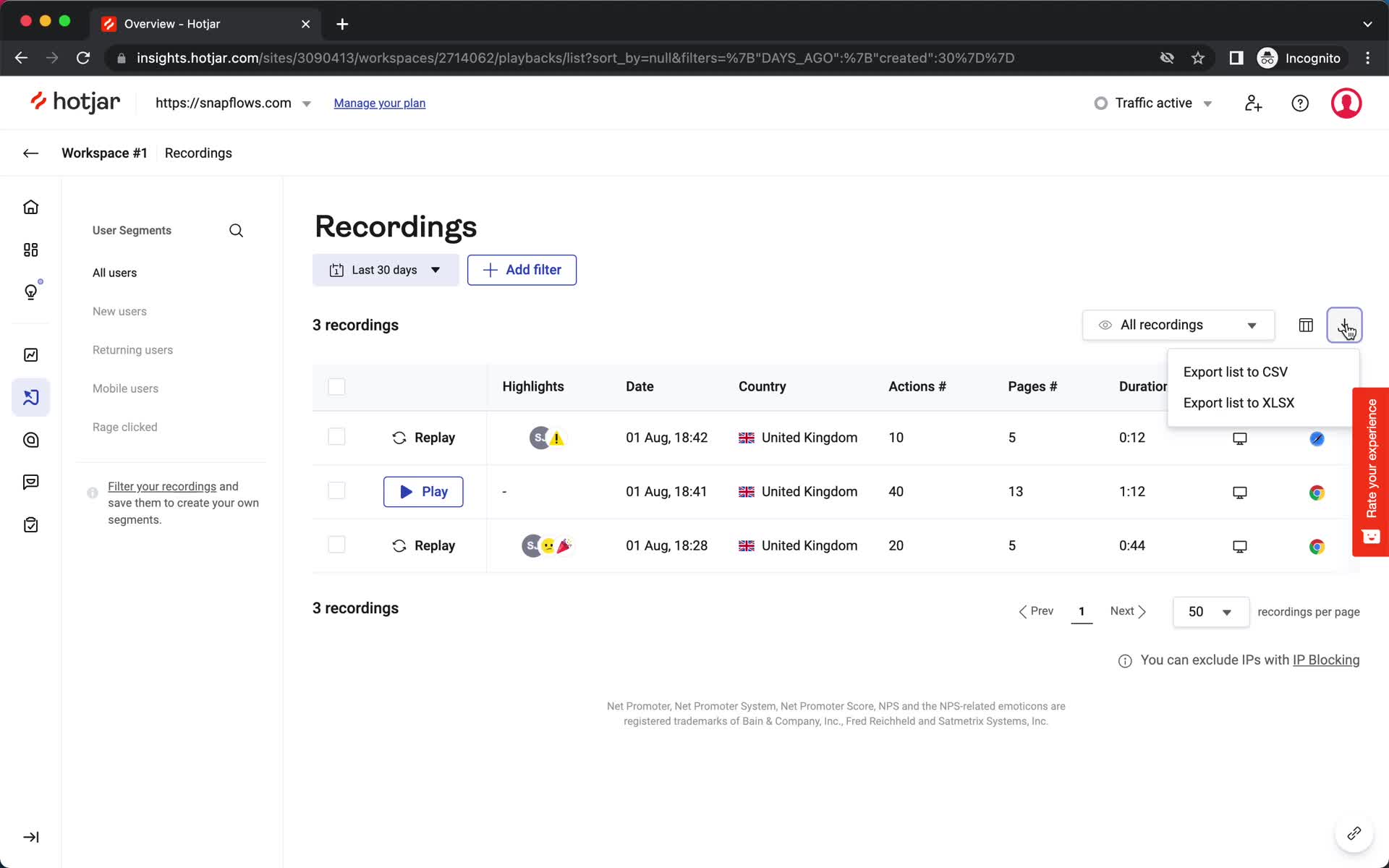Toggle the select-all checkbox in the table header
Viewport: 1389px width, 868px height.
[336, 386]
